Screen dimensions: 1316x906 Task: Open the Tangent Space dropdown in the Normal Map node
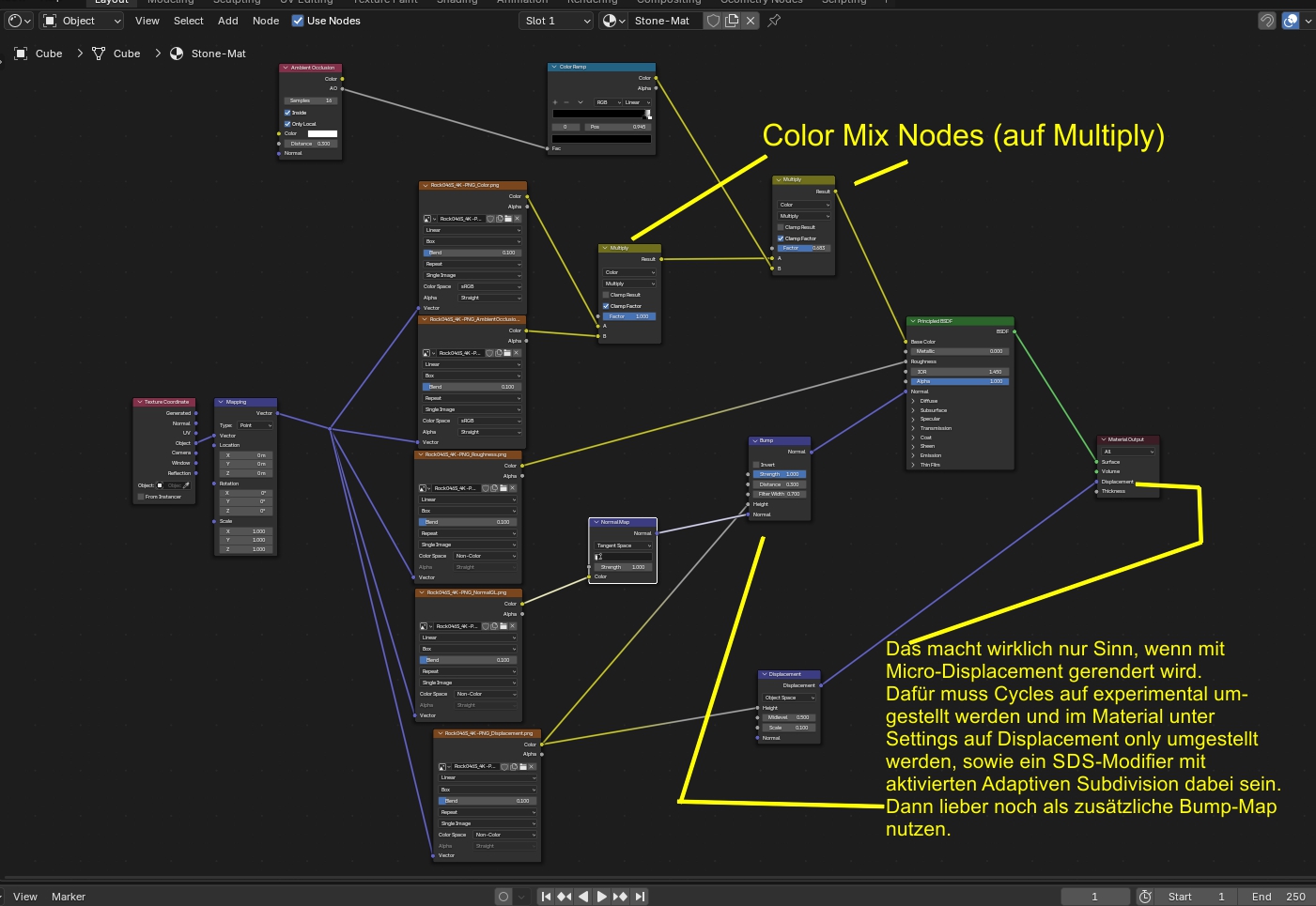(x=622, y=545)
